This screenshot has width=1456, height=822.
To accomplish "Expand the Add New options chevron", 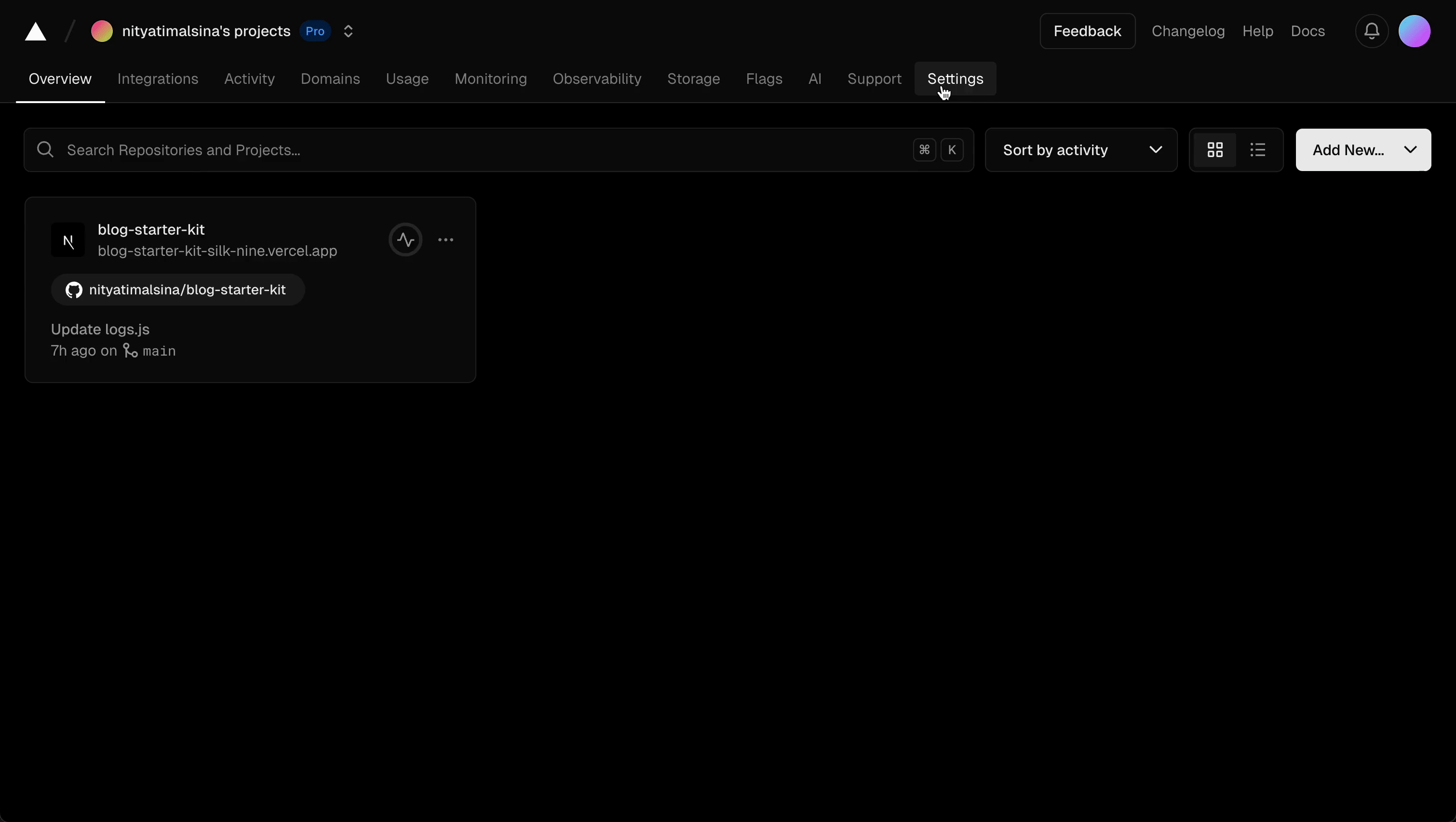I will [1410, 149].
